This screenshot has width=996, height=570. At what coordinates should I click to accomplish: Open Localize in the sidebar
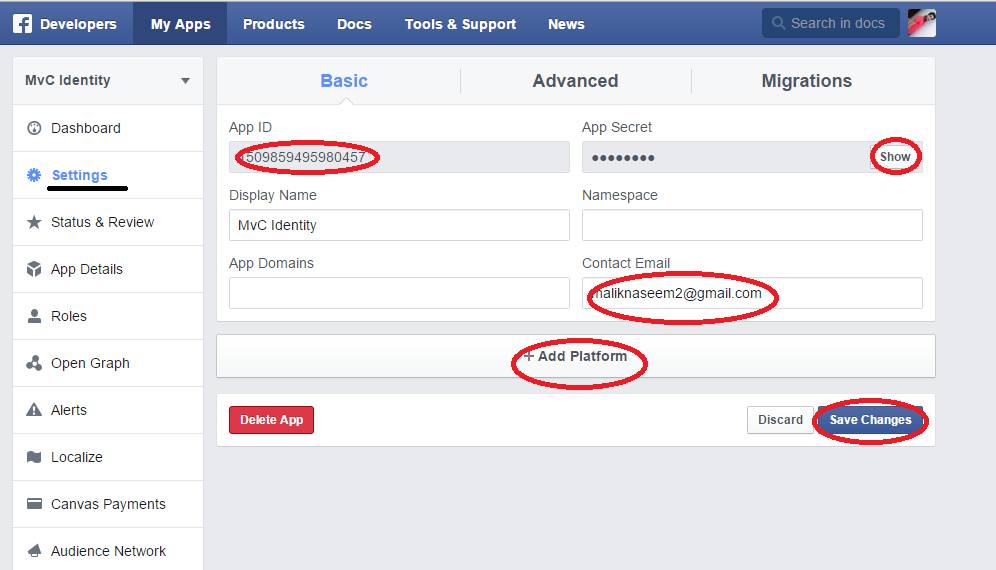click(x=108, y=458)
